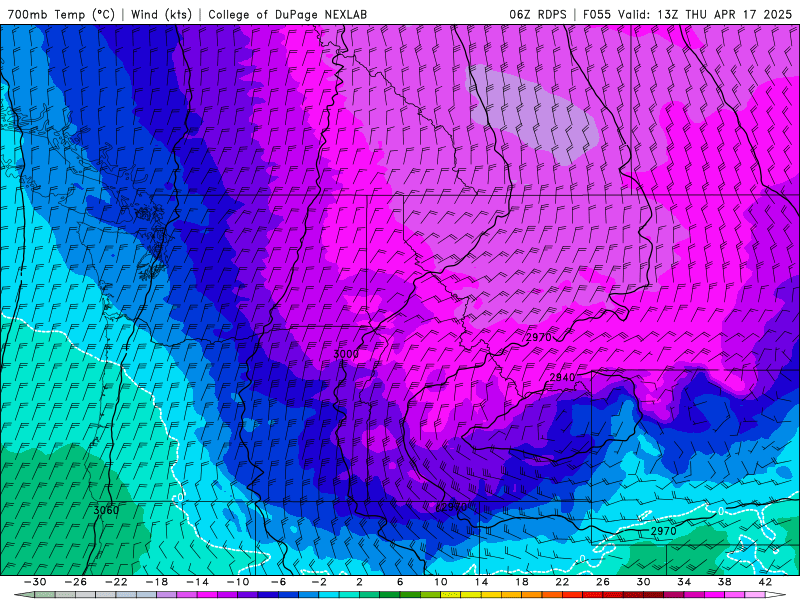Click the positive "26" temperature scale label
Viewport: 800px width, 600px height.
(x=603, y=582)
